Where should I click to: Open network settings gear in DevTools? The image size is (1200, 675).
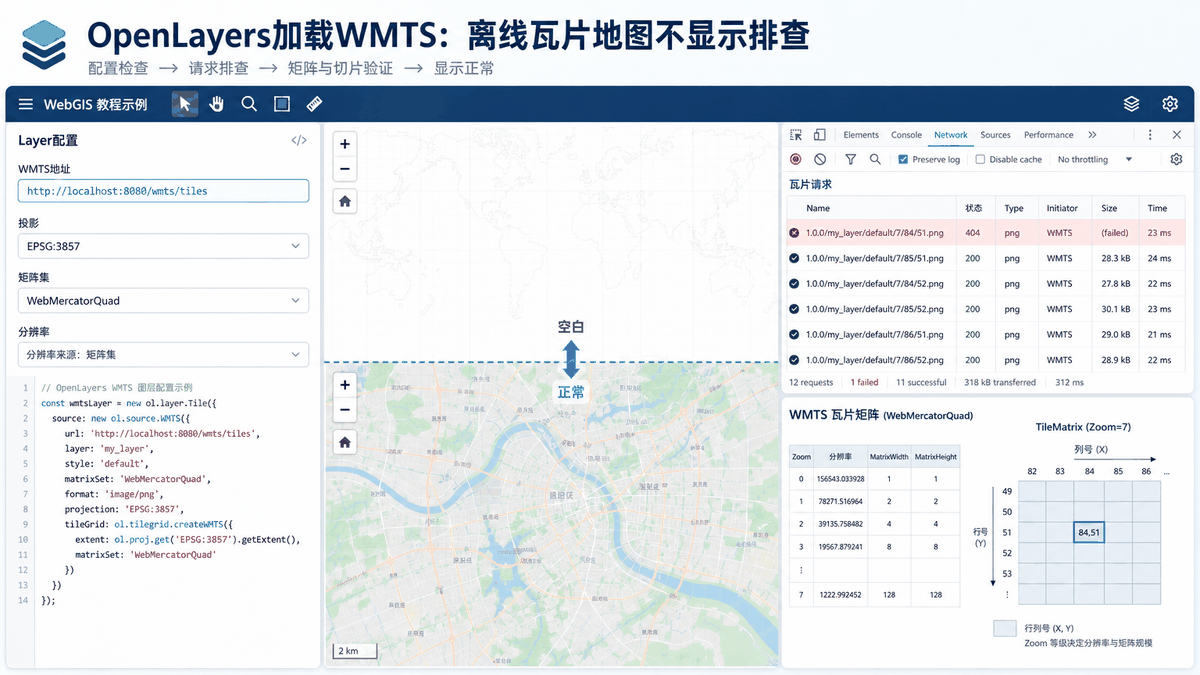(x=1176, y=159)
